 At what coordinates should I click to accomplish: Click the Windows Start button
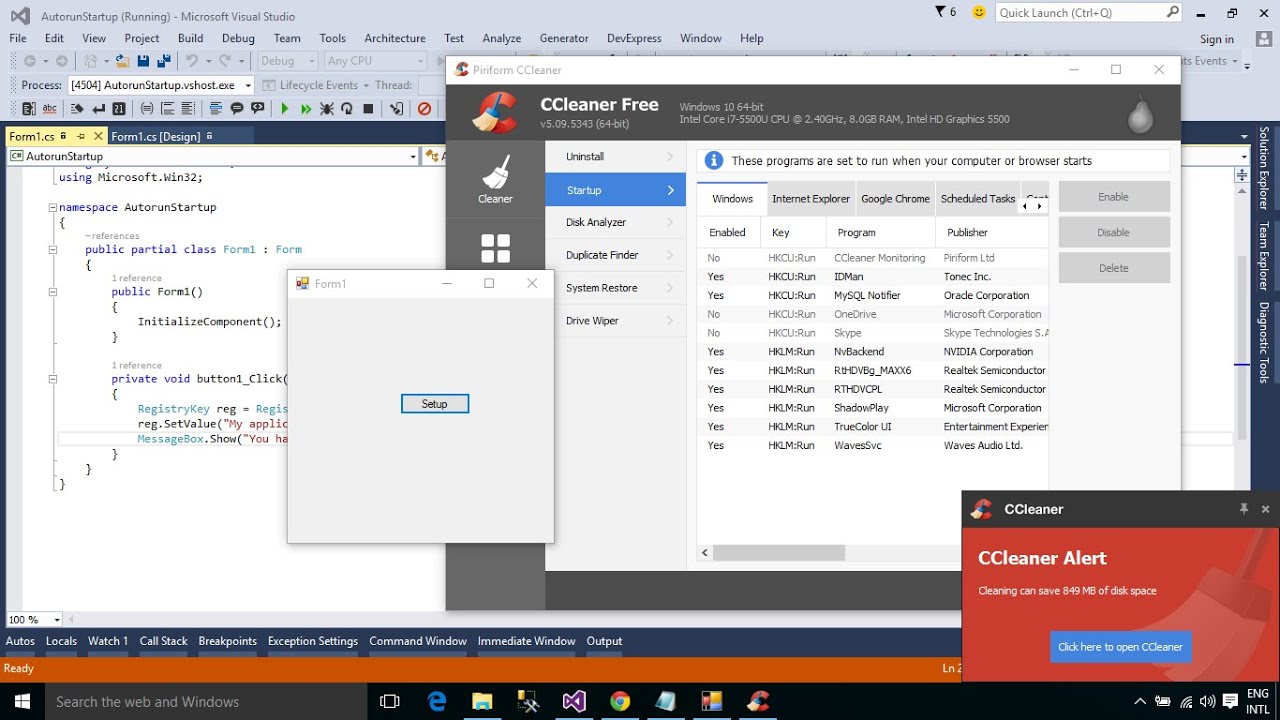(21, 701)
